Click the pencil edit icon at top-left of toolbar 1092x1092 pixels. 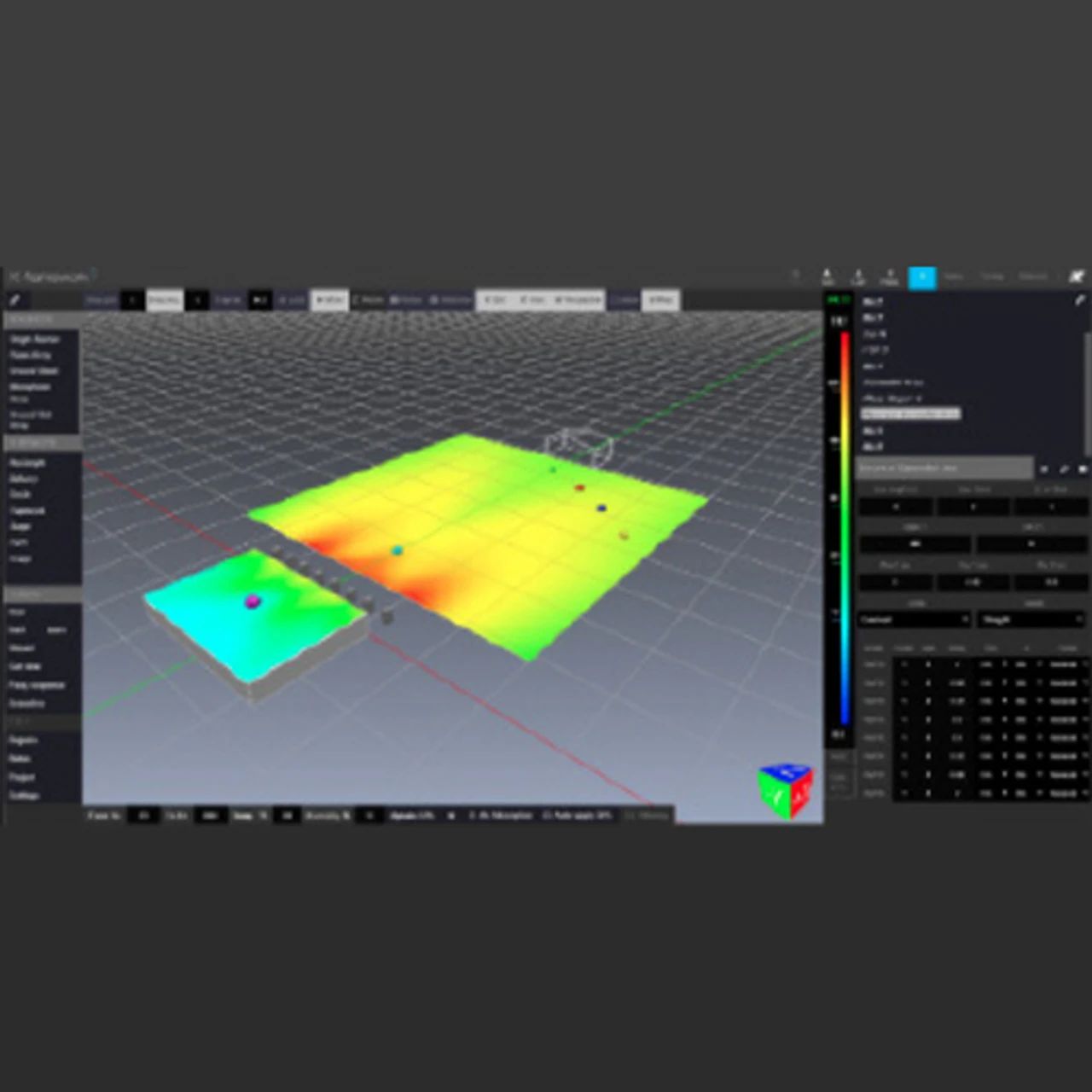tap(15, 300)
